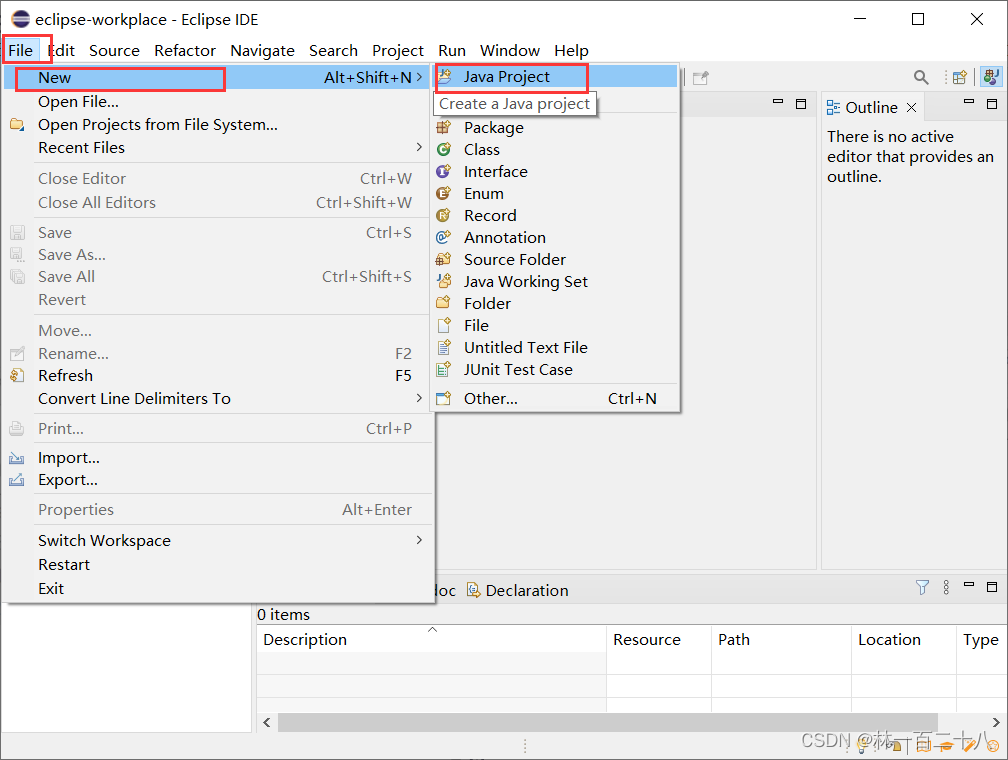Click the Record icon in submenu
This screenshot has height=760, width=1008.
[x=444, y=215]
